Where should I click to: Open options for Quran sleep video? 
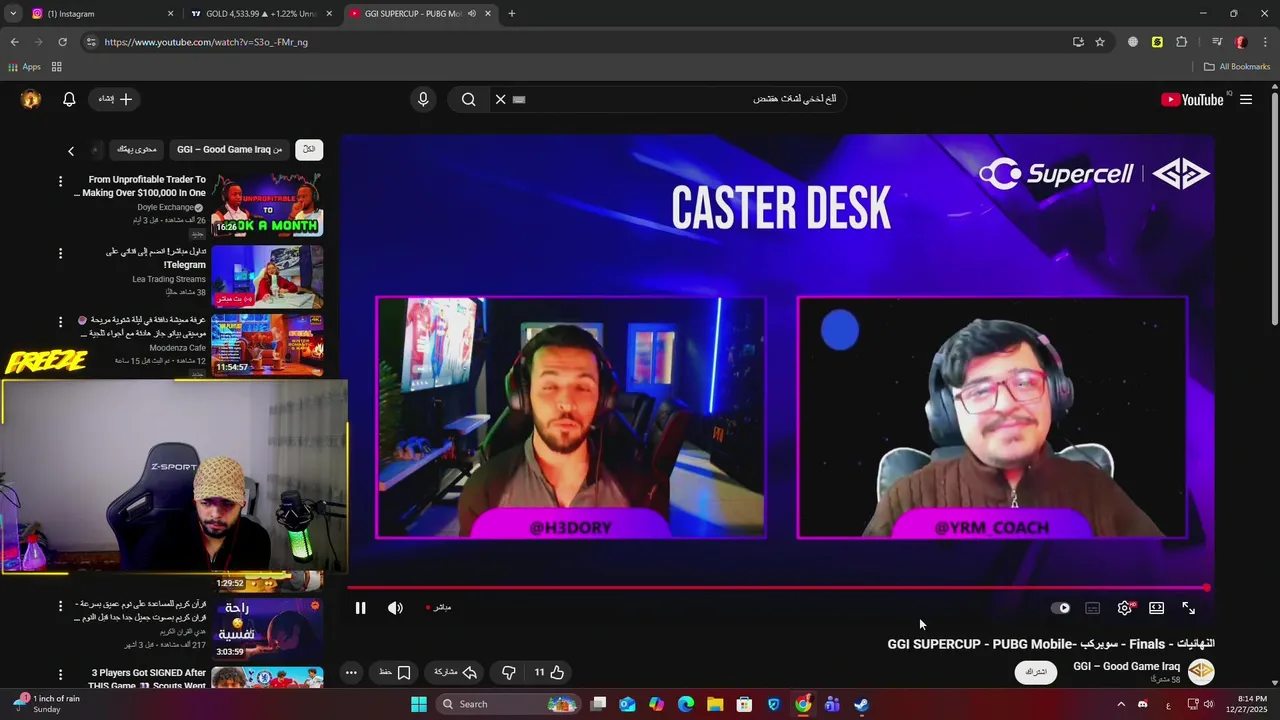click(60, 606)
